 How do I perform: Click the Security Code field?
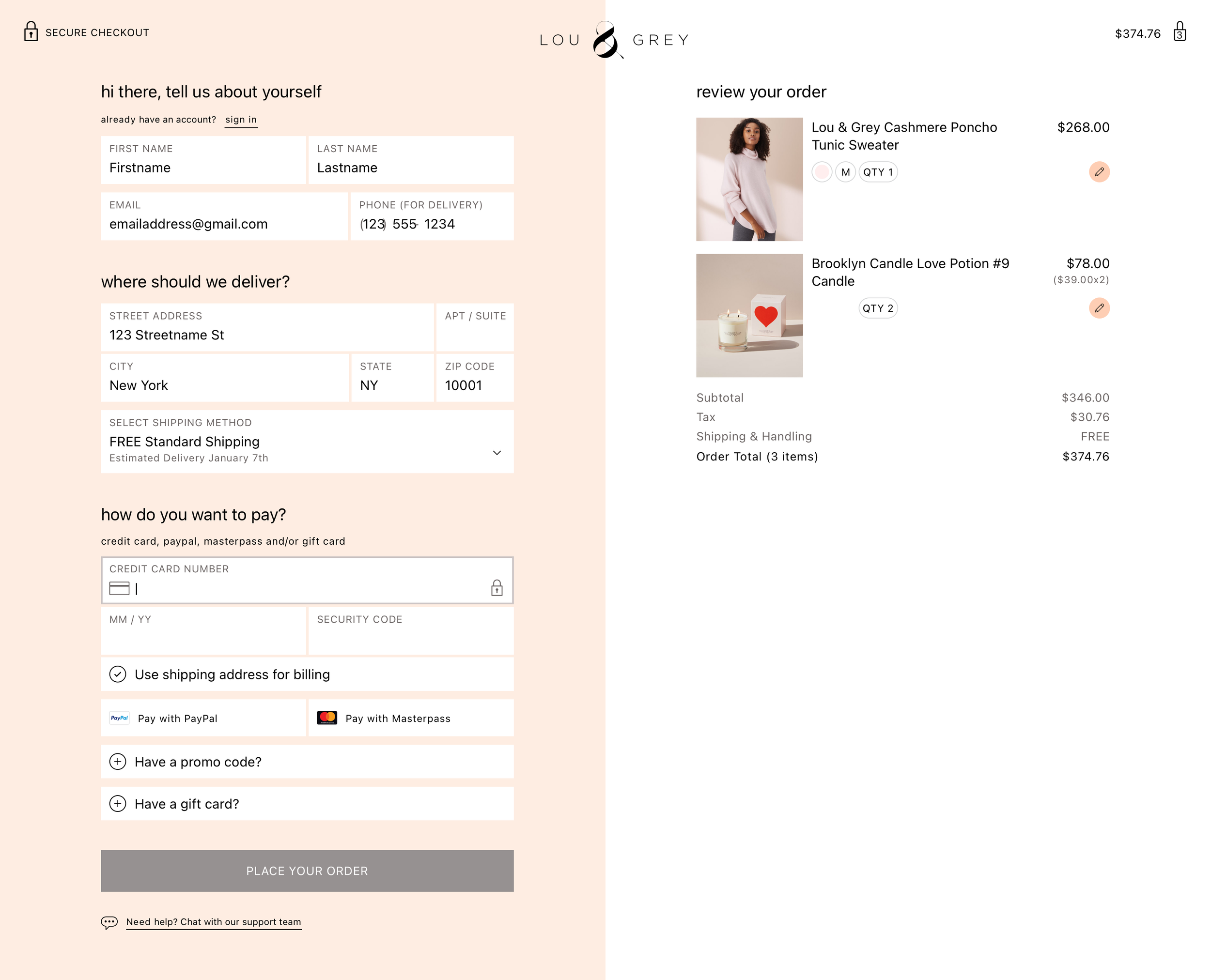[411, 631]
